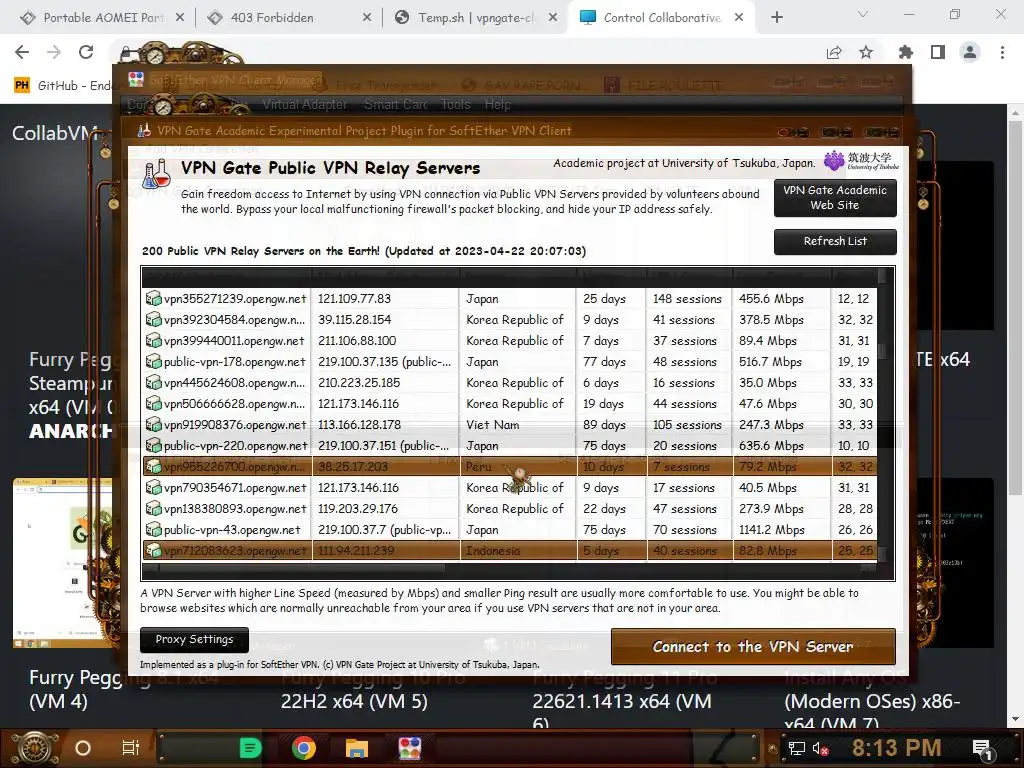Bookmark this page with the star icon

(x=866, y=52)
